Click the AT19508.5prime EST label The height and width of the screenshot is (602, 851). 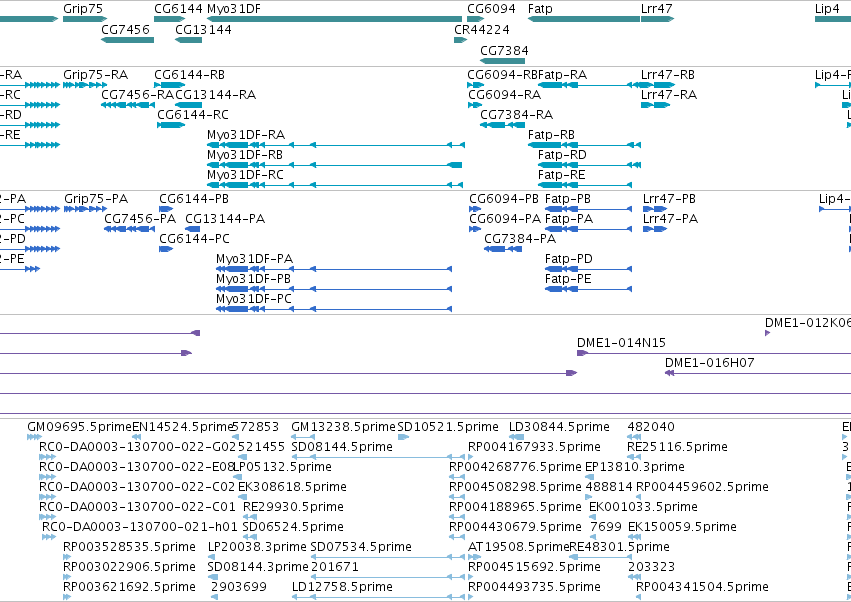pos(518,547)
